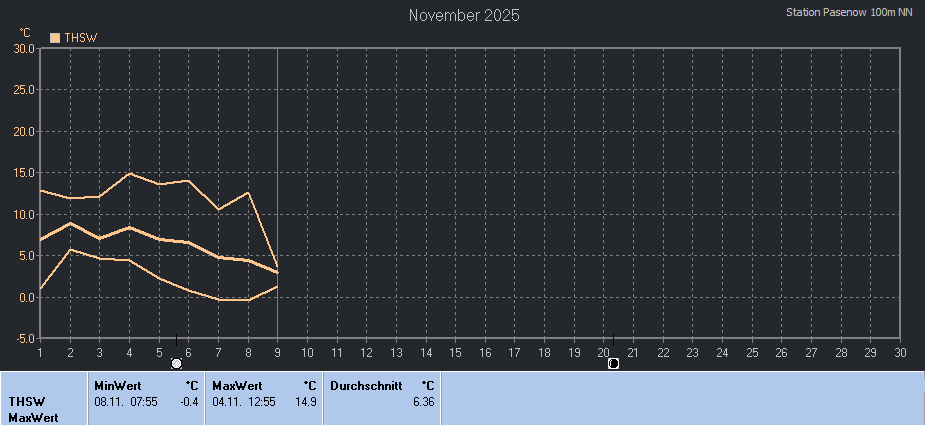Image resolution: width=925 pixels, height=425 pixels.
Task: Click the November 2025 chart title
Action: coord(464,16)
